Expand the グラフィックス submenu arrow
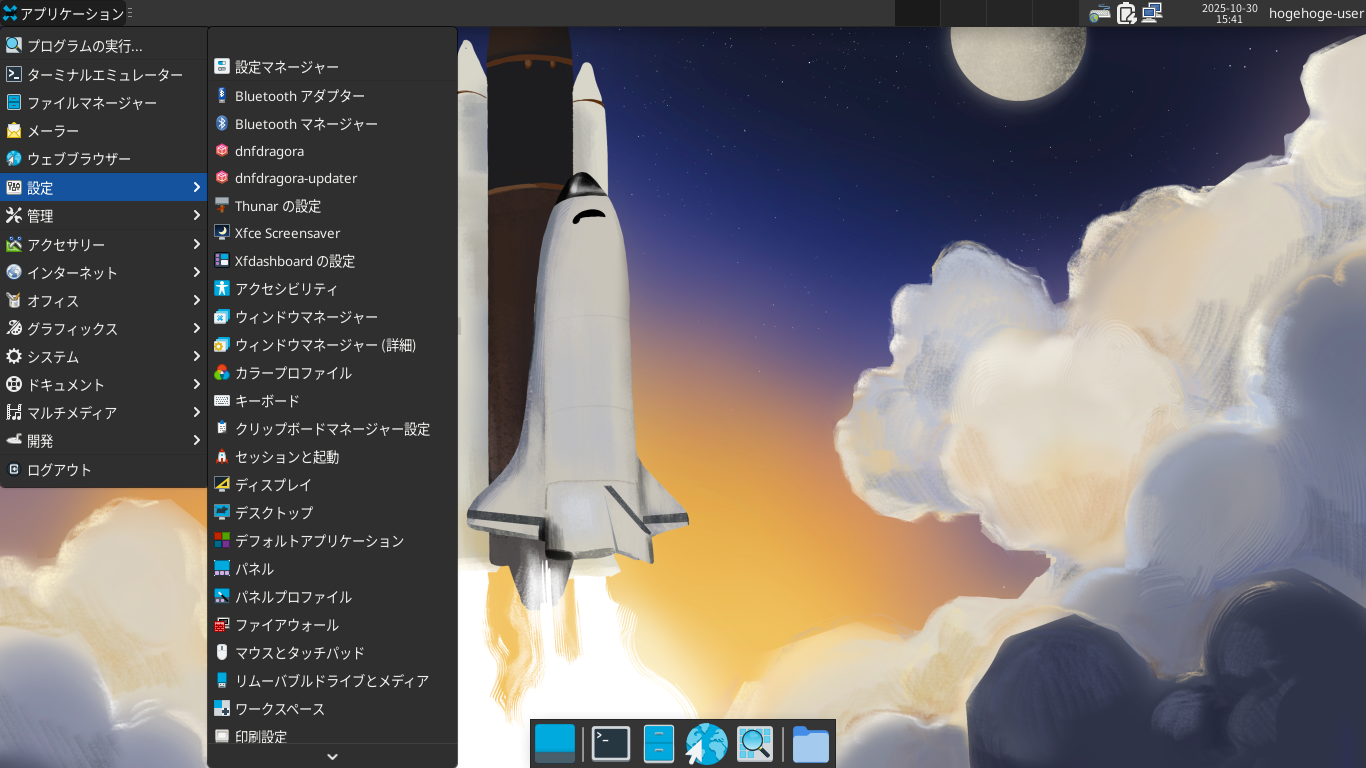This screenshot has height=768, width=1366. 197,329
